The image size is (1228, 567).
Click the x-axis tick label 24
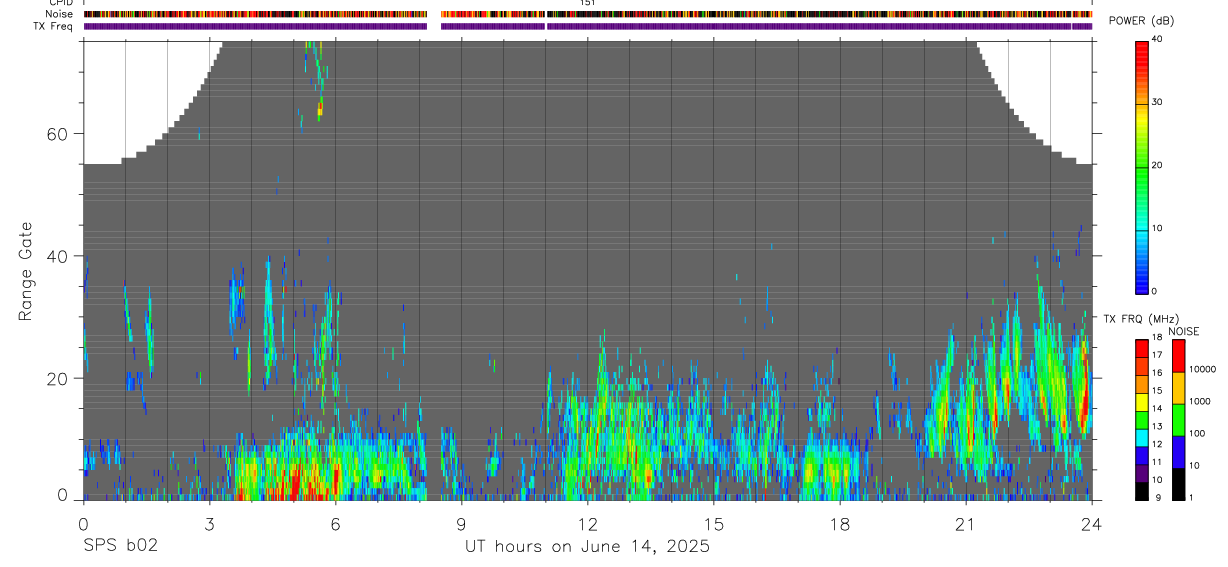point(1091,524)
